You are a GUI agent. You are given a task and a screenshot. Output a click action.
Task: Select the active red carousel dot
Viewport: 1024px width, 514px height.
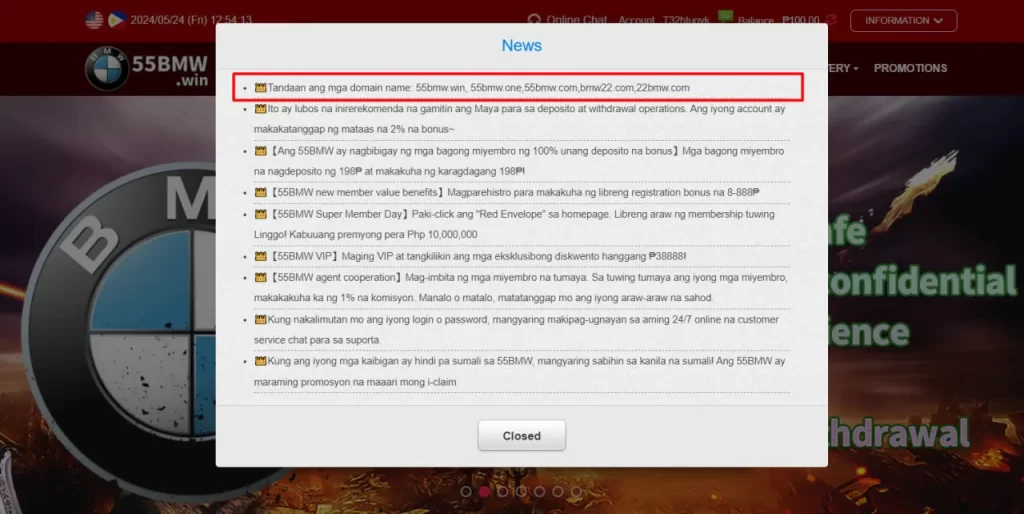coord(484,491)
